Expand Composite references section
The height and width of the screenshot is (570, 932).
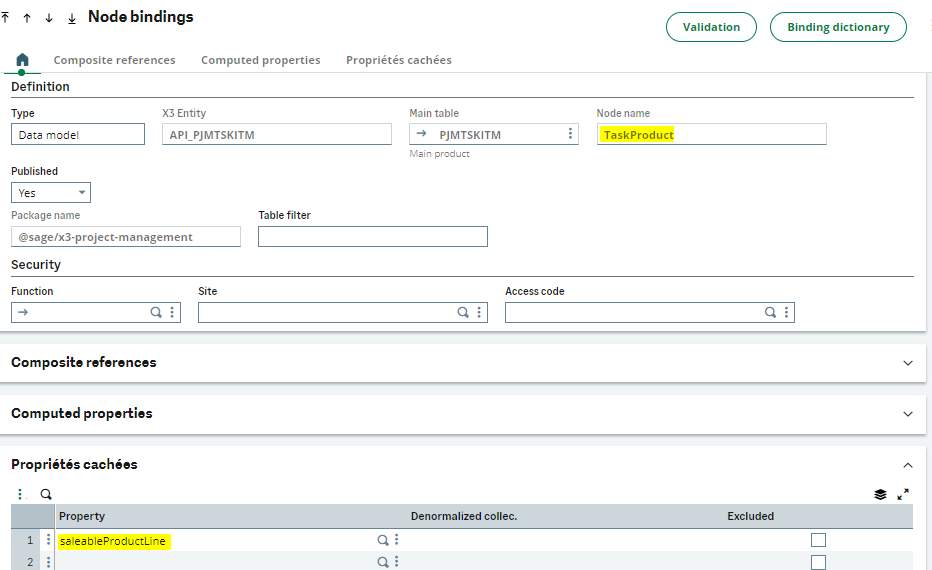point(908,363)
